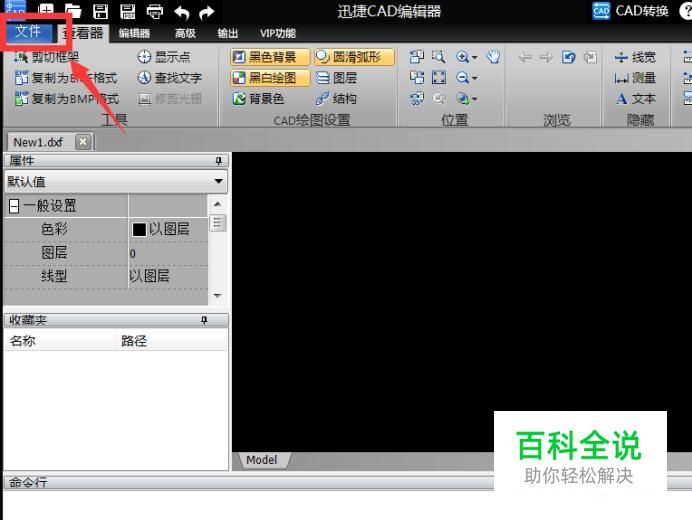Click the zoom in magnifier icon
Image resolution: width=692 pixels, height=520 pixels.
(462, 57)
